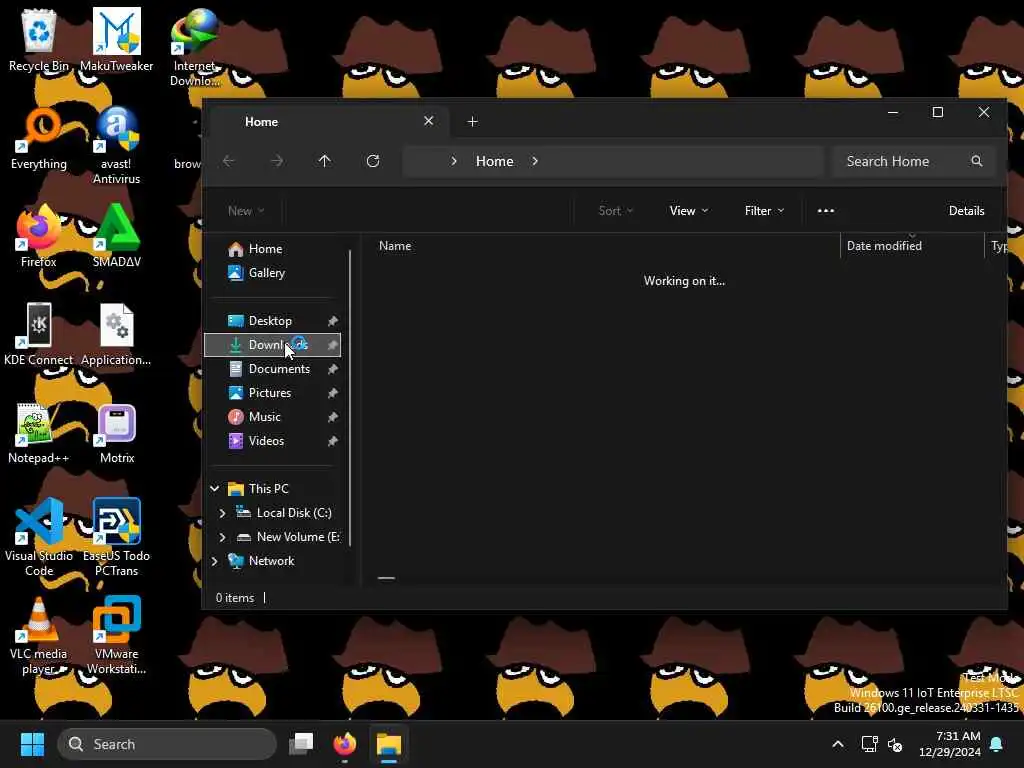The image size is (1024, 768).
Task: Collapse the This PC tree node
Action: tap(214, 488)
